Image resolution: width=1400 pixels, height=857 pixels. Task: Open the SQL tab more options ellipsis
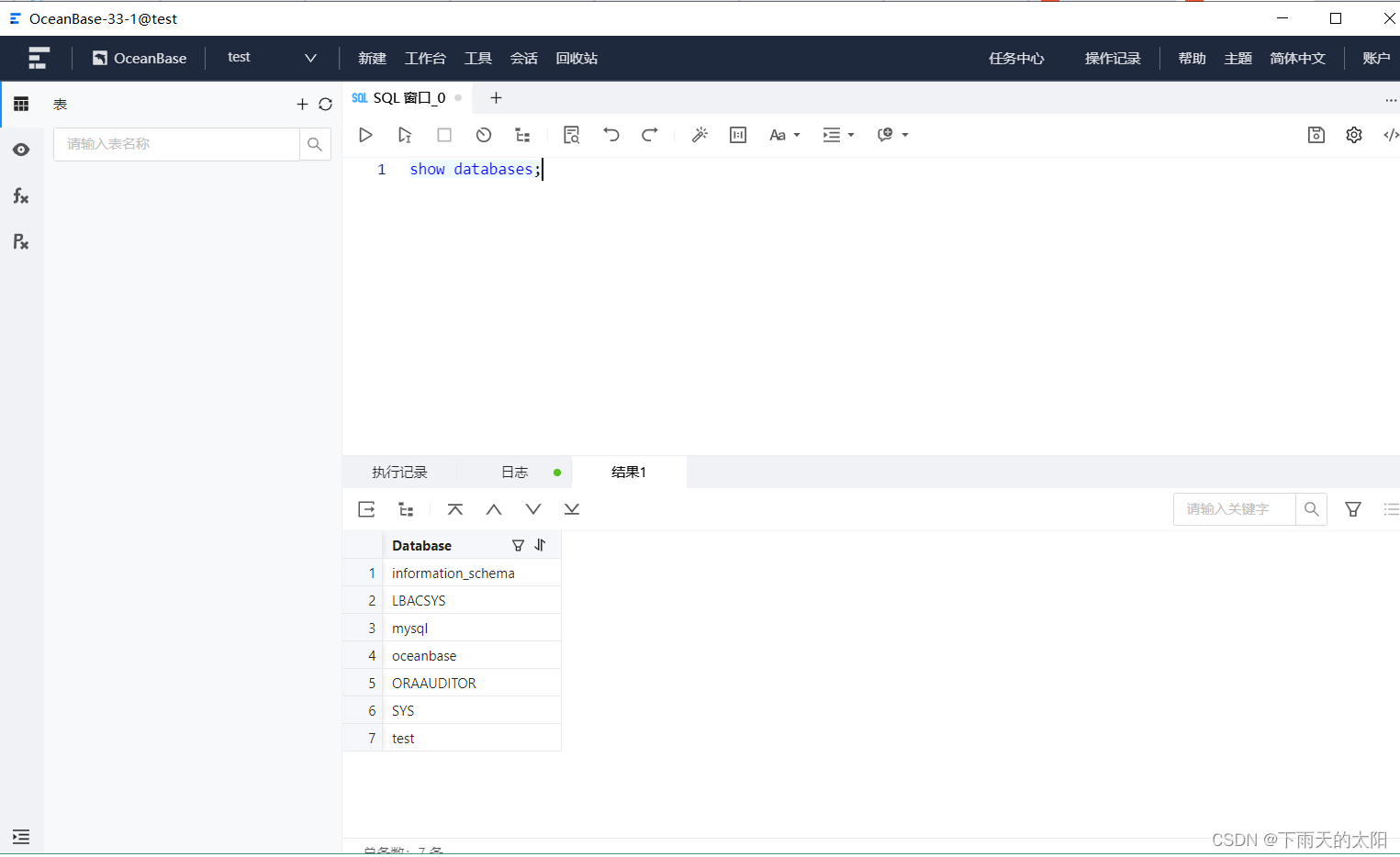click(x=1391, y=99)
